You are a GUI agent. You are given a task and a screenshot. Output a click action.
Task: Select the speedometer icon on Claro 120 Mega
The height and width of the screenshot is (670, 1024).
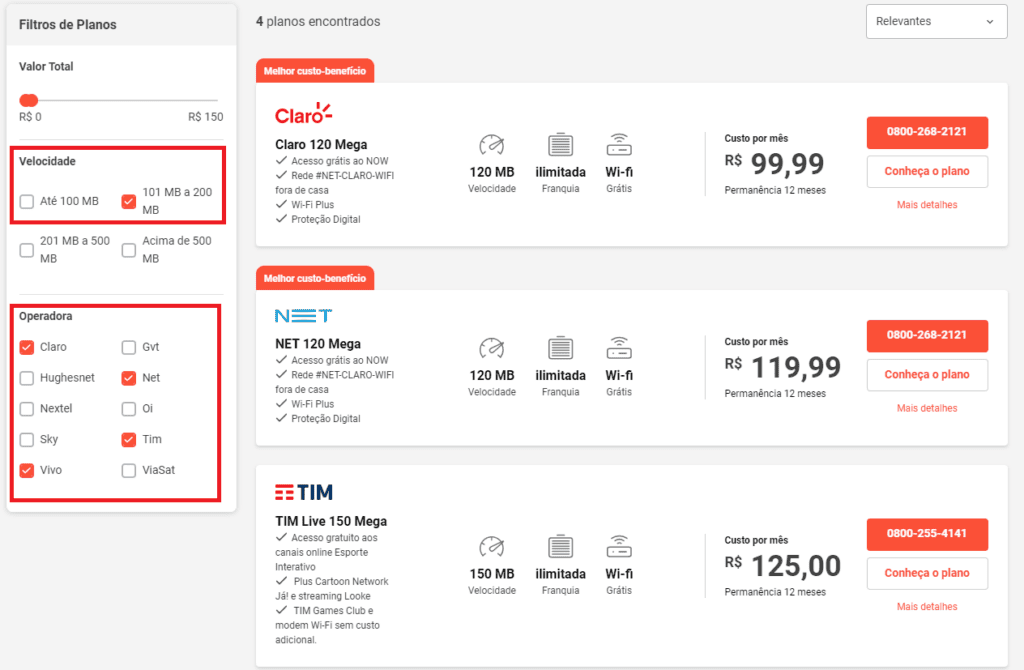(492, 143)
